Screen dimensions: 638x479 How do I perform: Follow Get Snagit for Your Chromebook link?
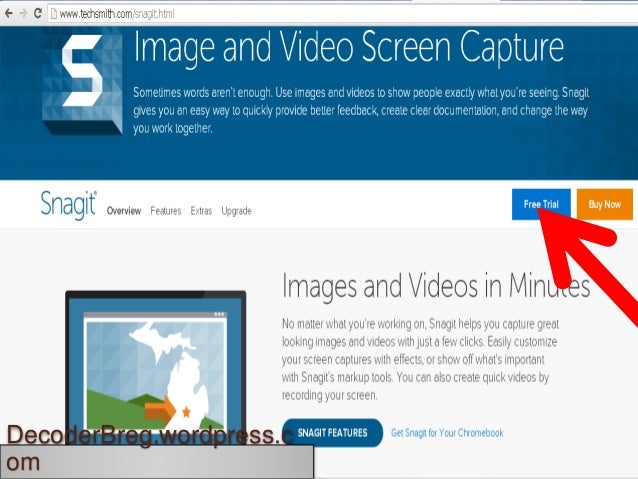click(447, 433)
